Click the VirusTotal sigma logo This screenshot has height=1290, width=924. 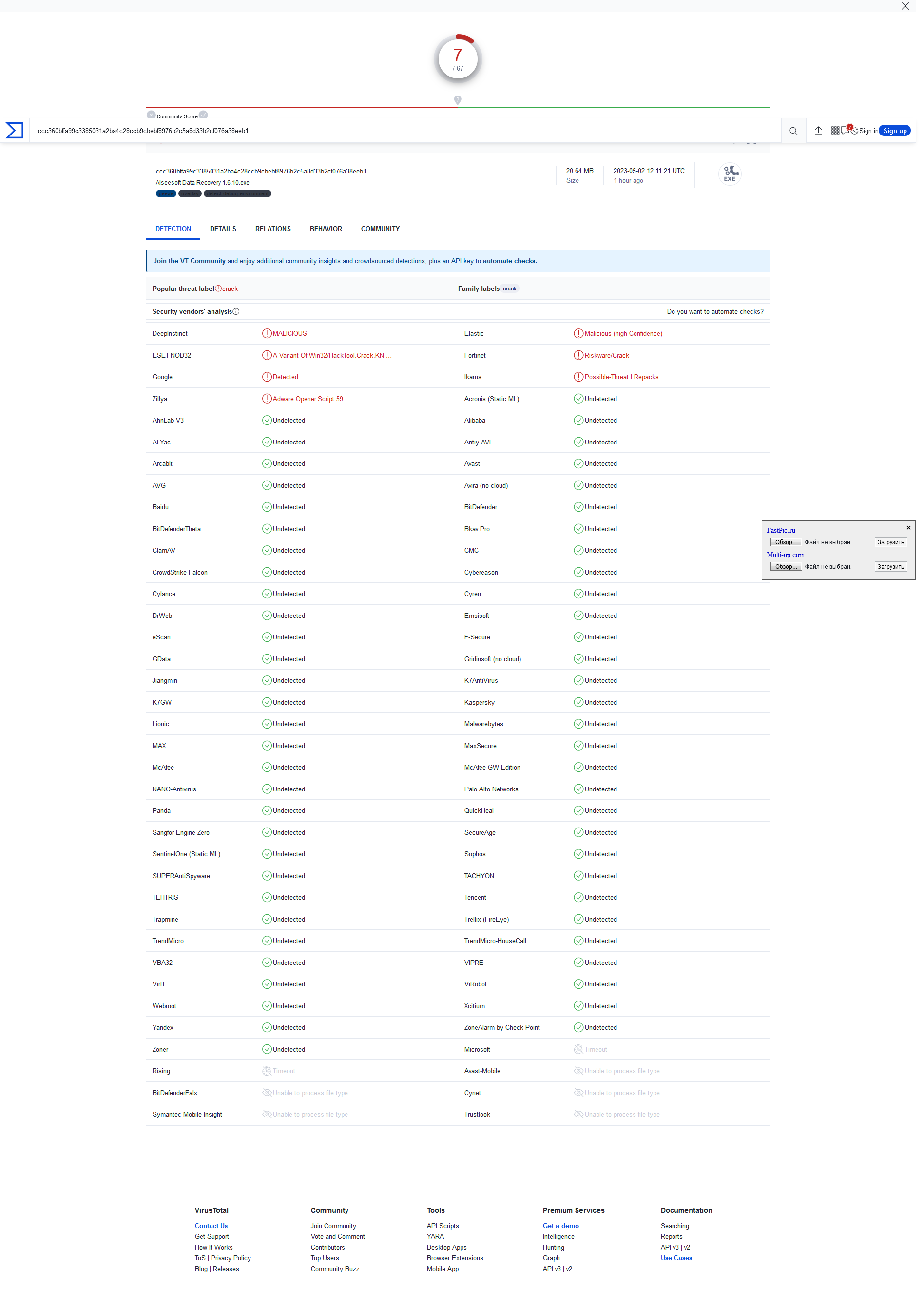click(14, 130)
